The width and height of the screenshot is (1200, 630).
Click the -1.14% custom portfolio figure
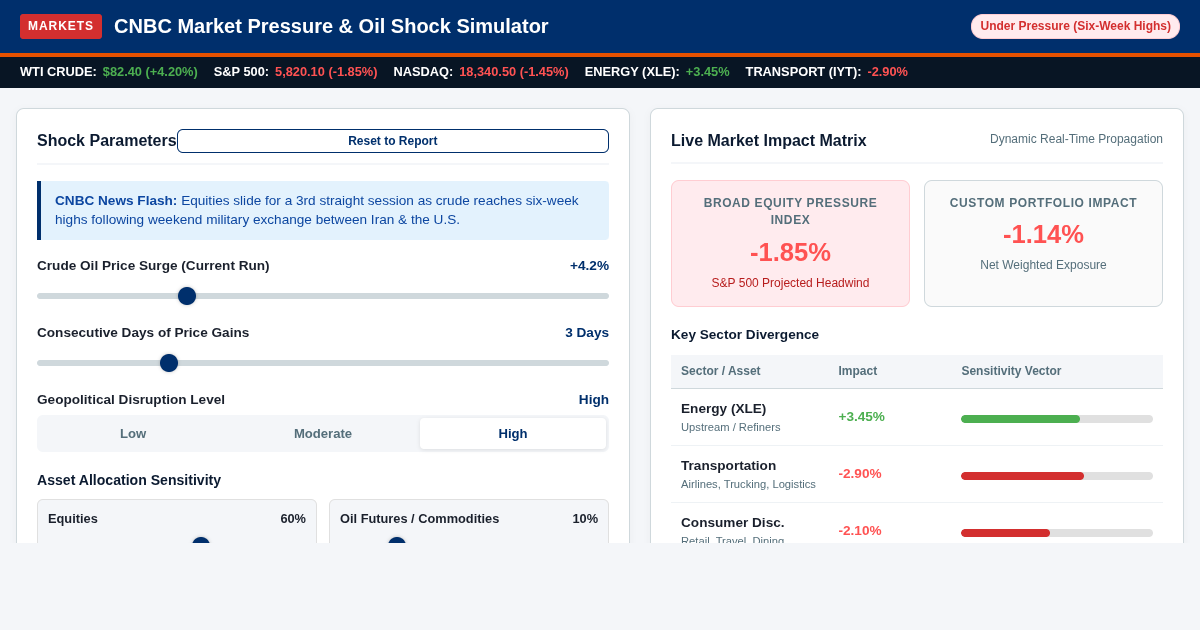coord(1043,234)
